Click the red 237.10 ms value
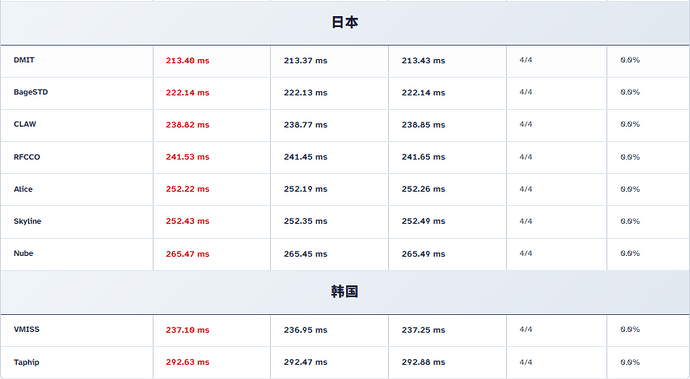The image size is (690, 379). (187, 330)
